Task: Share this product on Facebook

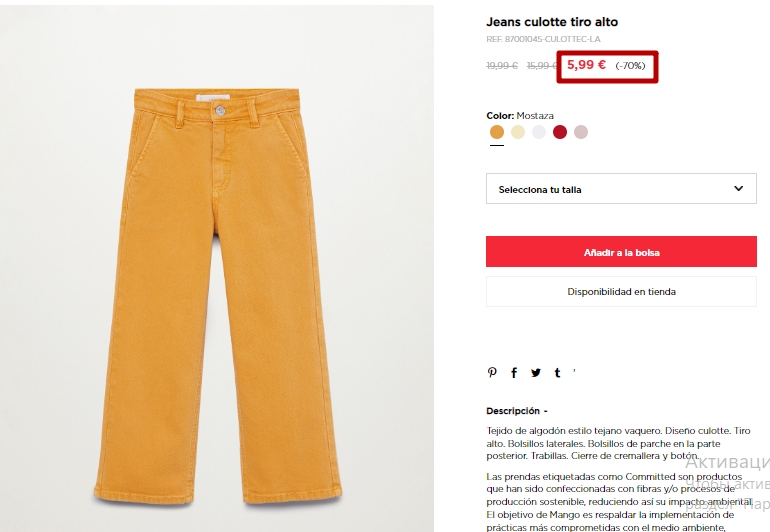Action: [x=514, y=373]
